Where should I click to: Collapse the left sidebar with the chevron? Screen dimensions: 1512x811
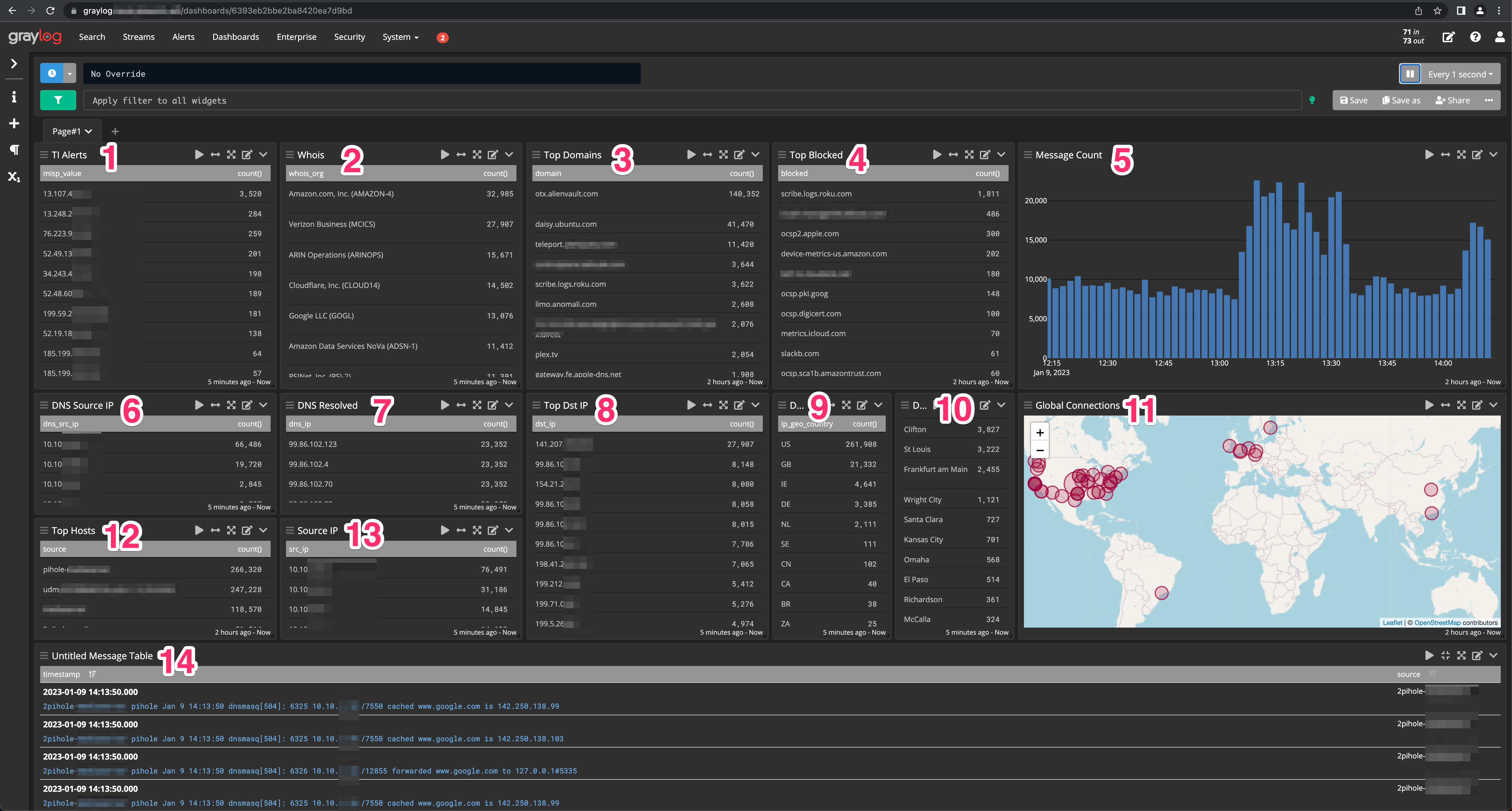pyautogui.click(x=14, y=63)
